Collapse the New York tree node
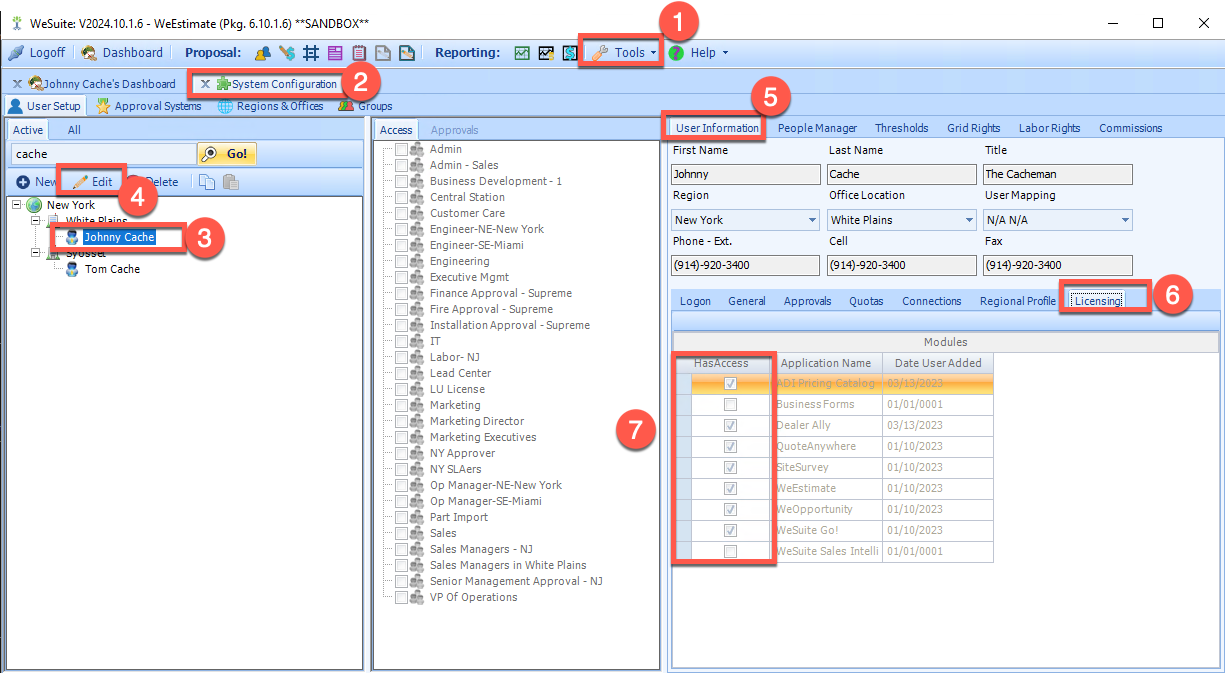The width and height of the screenshot is (1225, 673). tap(17, 205)
